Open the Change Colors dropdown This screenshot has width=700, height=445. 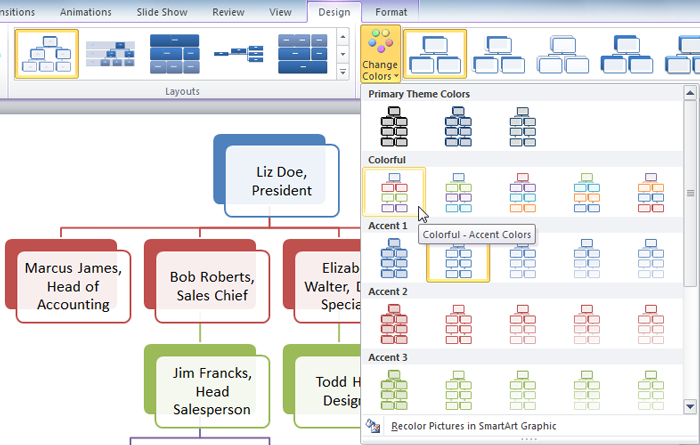tap(380, 55)
